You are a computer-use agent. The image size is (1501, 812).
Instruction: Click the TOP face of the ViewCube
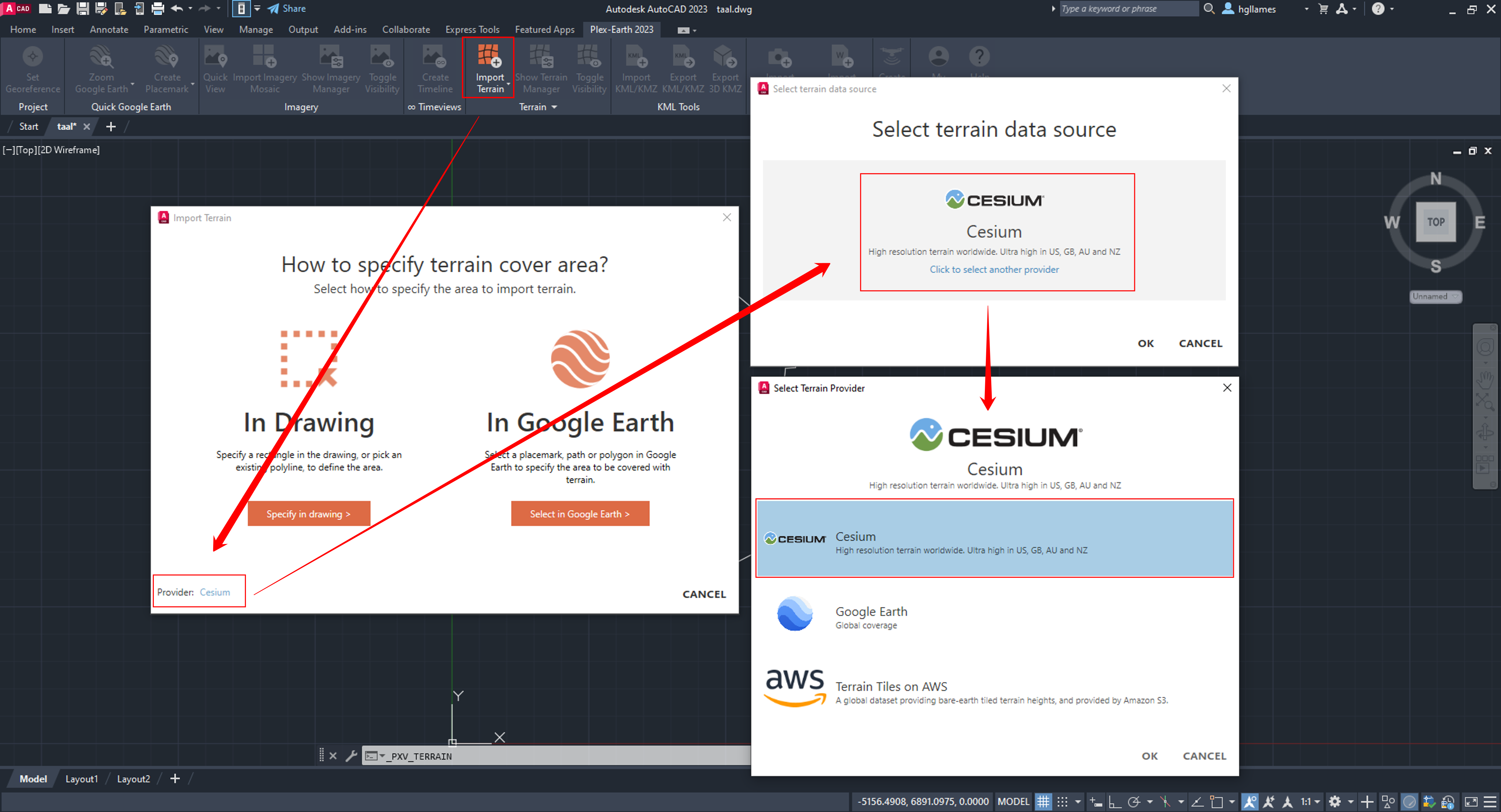[x=1436, y=222]
